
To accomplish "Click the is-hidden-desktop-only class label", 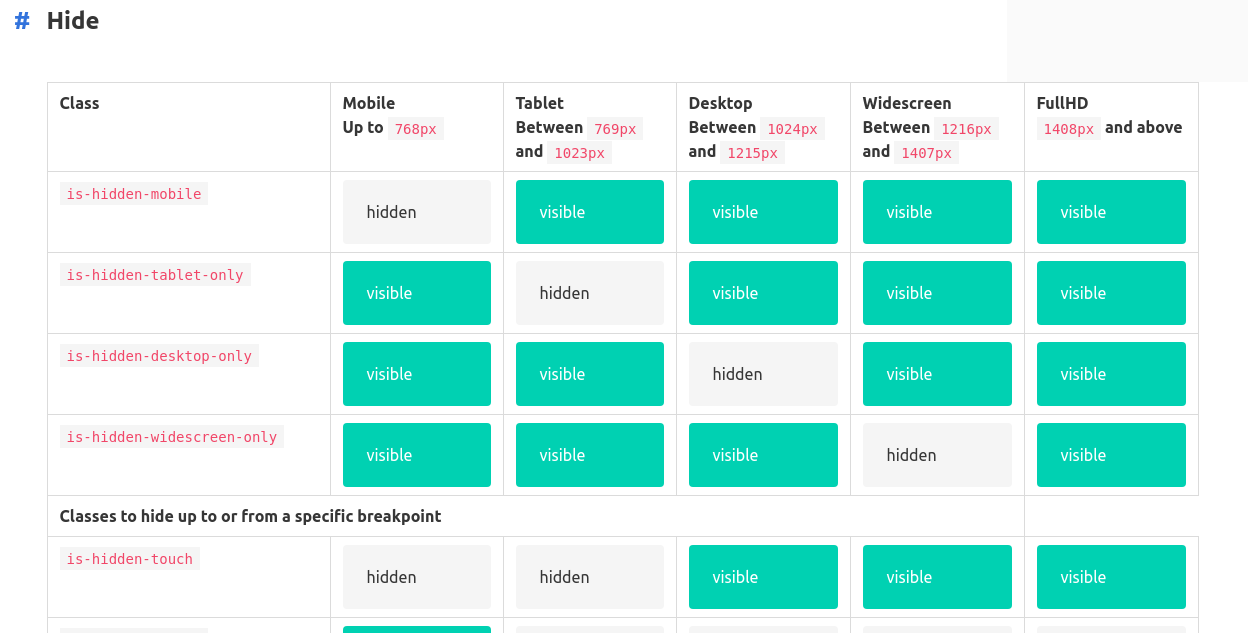I will (159, 356).
